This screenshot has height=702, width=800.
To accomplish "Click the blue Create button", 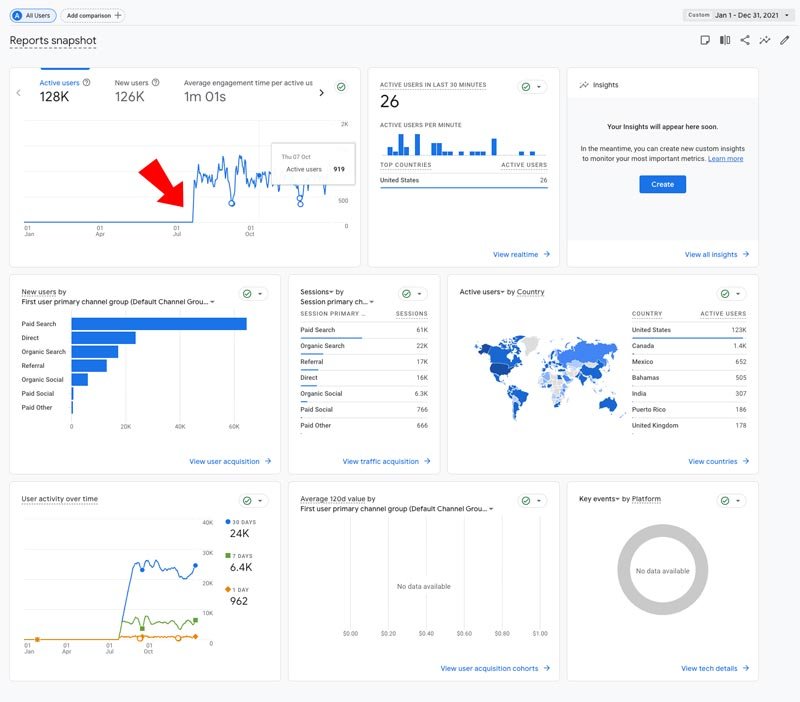I will (662, 184).
